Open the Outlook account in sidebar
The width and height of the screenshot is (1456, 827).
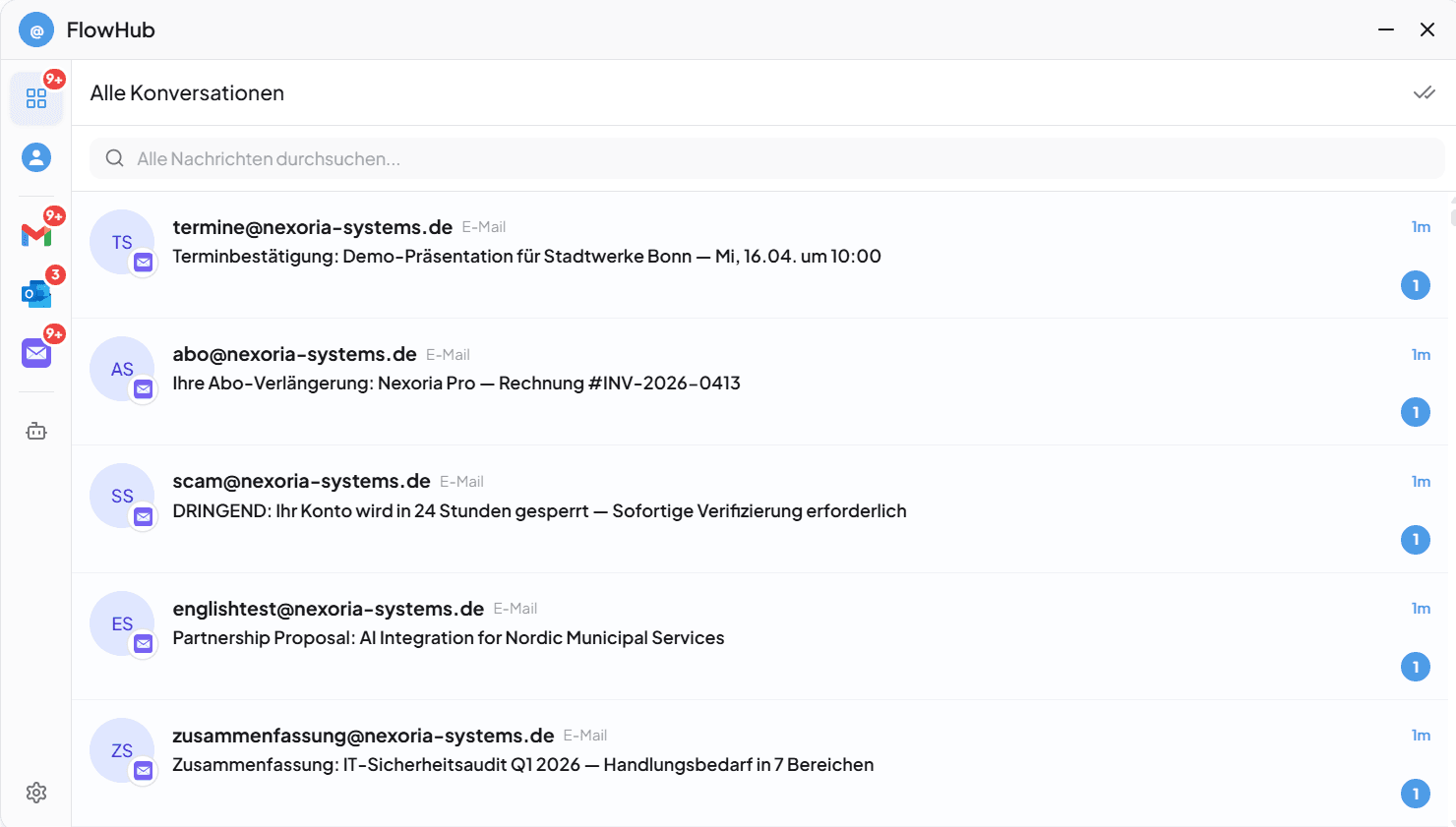(36, 293)
